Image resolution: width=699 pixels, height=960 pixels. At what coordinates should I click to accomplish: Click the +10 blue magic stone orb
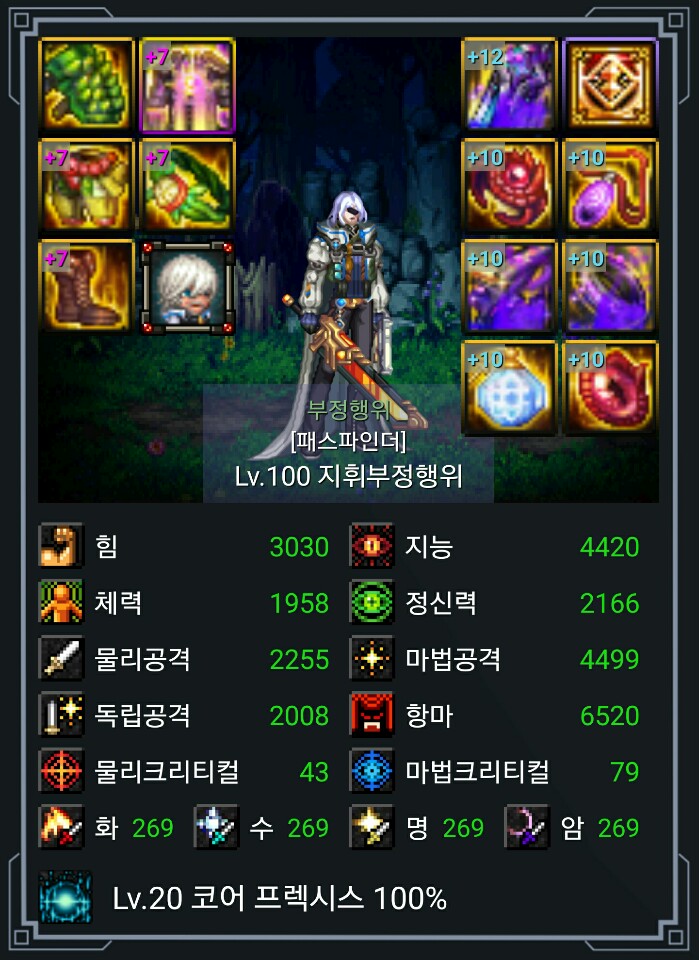pos(509,388)
